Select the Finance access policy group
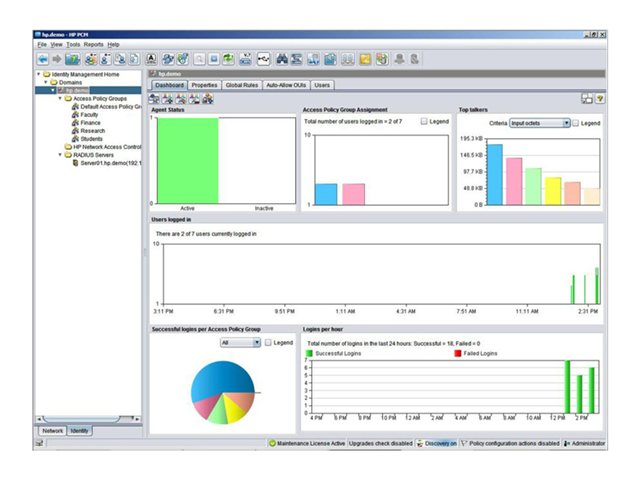The image size is (640, 480). (x=89, y=122)
